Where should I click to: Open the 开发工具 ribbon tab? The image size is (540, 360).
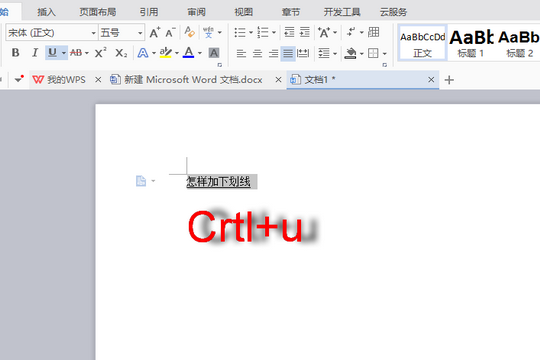(342, 12)
